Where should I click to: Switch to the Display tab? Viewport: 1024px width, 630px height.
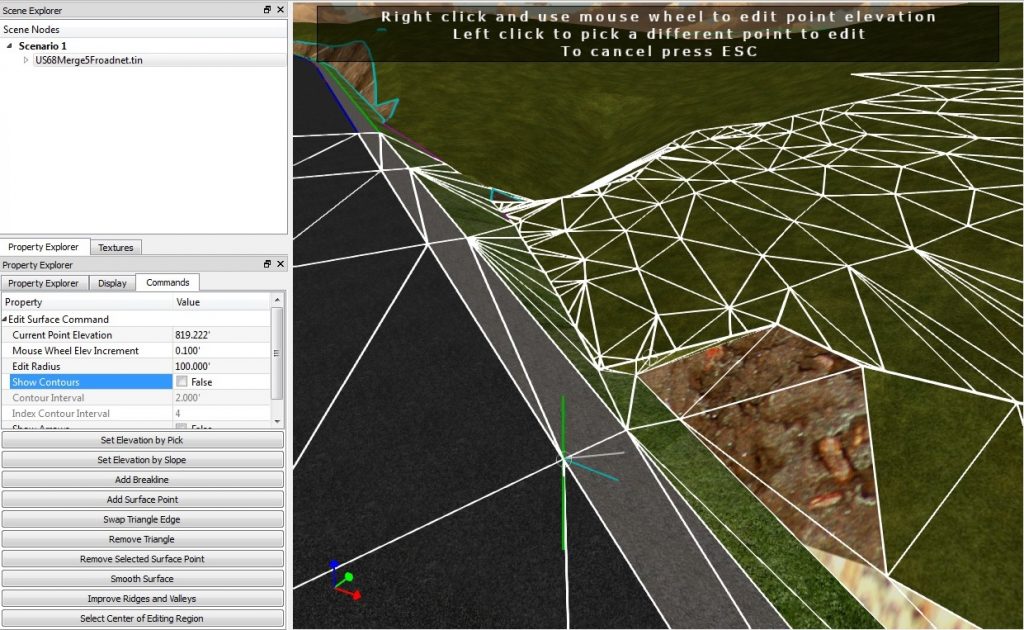click(111, 282)
